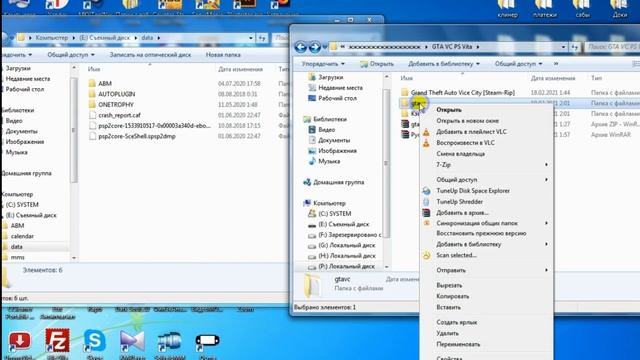The image size is (640, 360).
Task: Click VLC cone icon beside 'Воспроизвести в VLC'
Action: pos(426,143)
